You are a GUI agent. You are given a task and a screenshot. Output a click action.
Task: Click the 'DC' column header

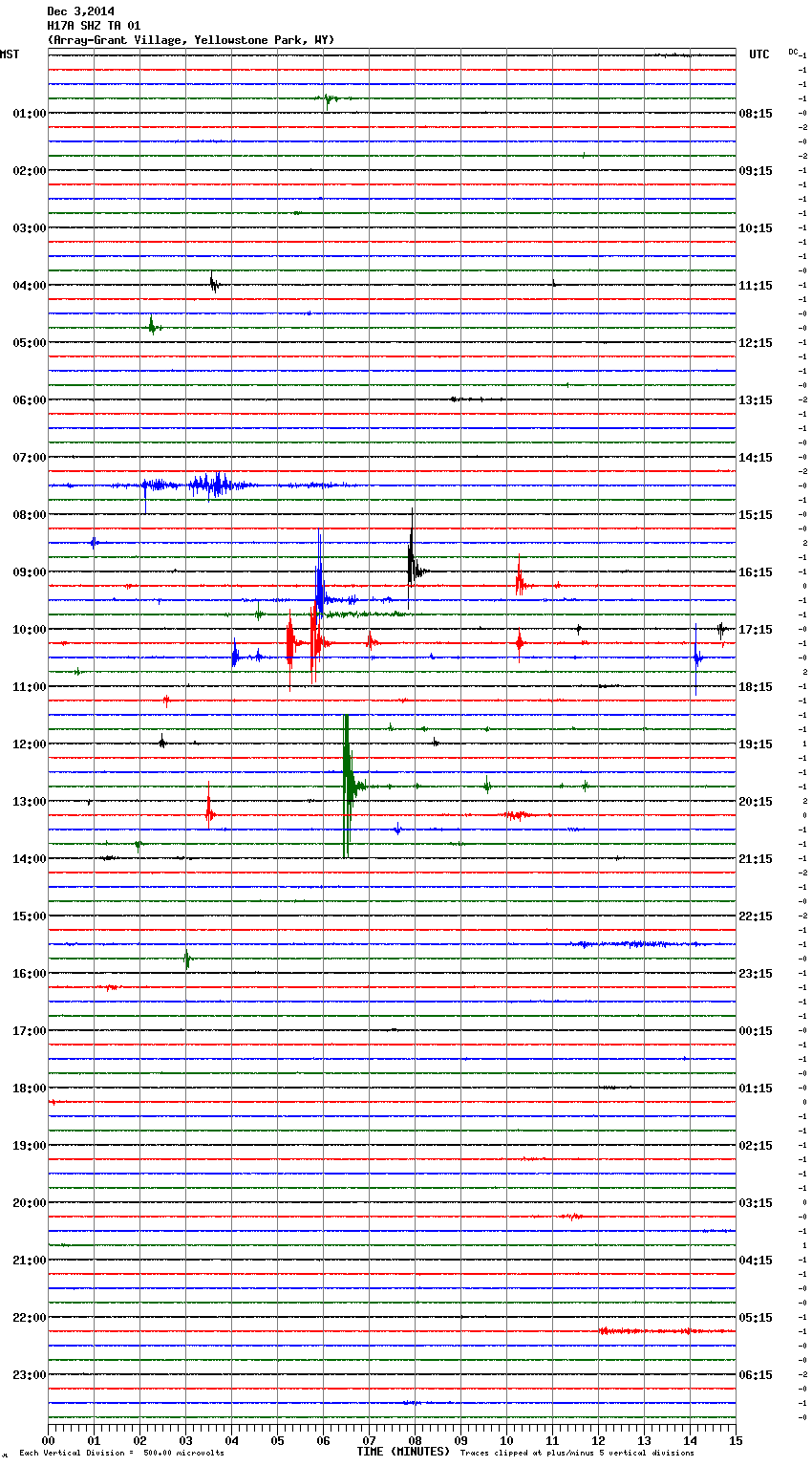[793, 52]
